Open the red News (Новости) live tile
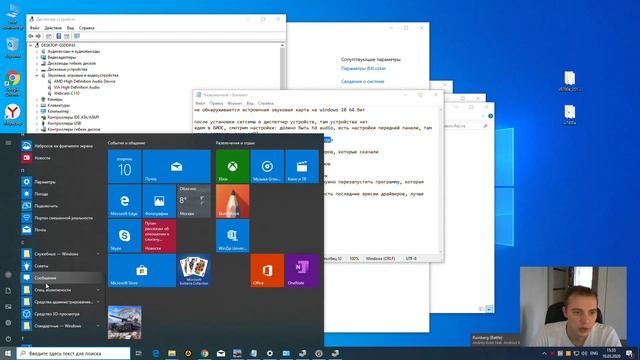Screen dimensions: 640x360 159,236
